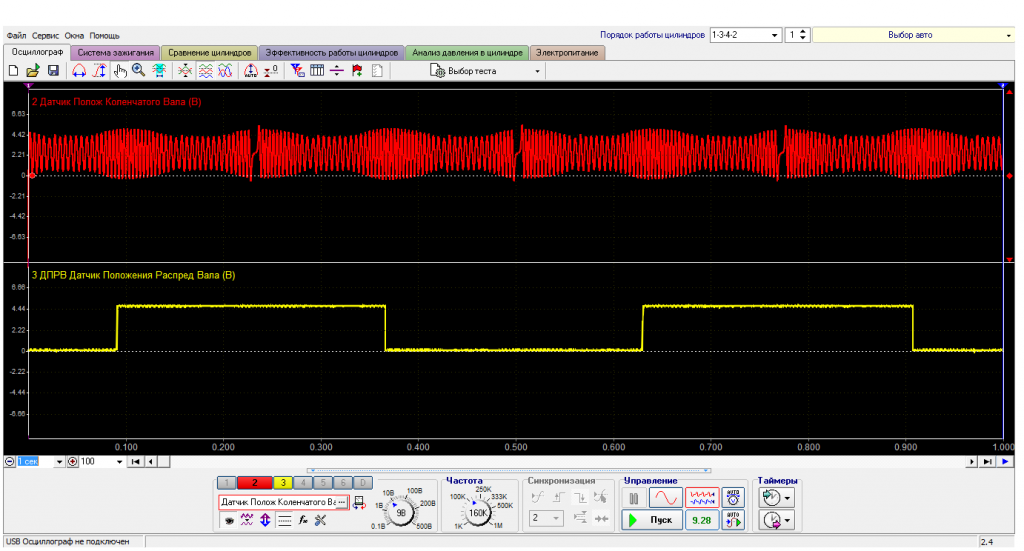
Task: Open the 1 сек time scale dropdown
Action: click(59, 462)
